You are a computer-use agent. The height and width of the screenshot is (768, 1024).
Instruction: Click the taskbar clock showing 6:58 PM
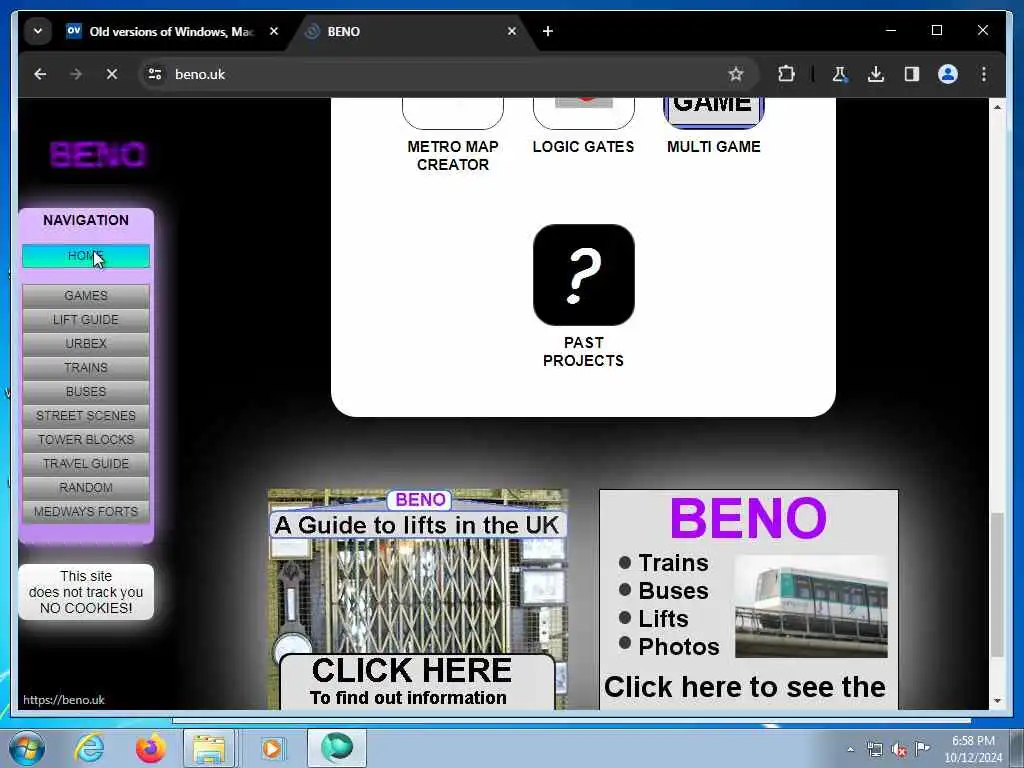pos(973,749)
